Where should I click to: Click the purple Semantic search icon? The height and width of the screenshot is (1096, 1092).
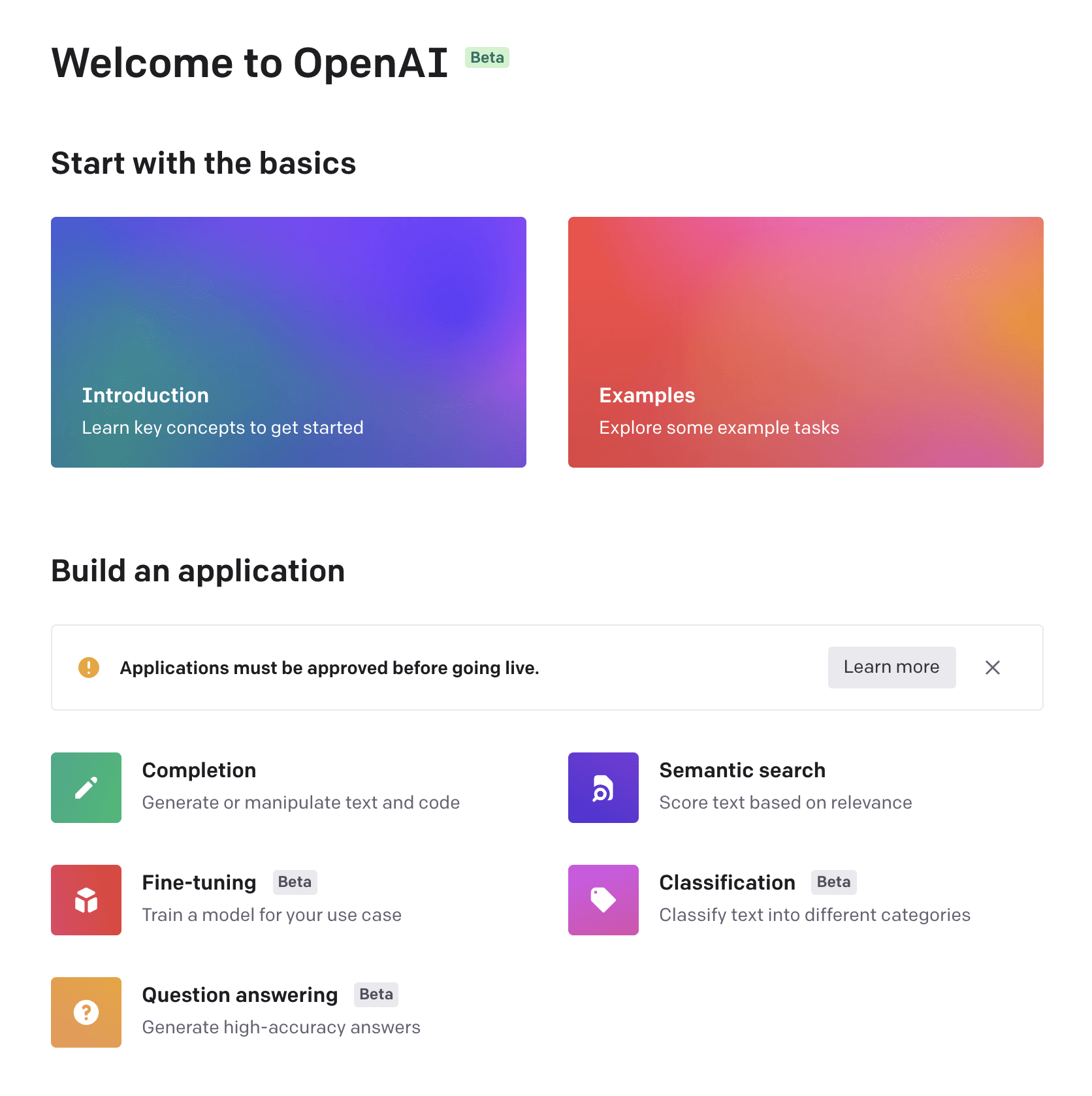click(603, 788)
